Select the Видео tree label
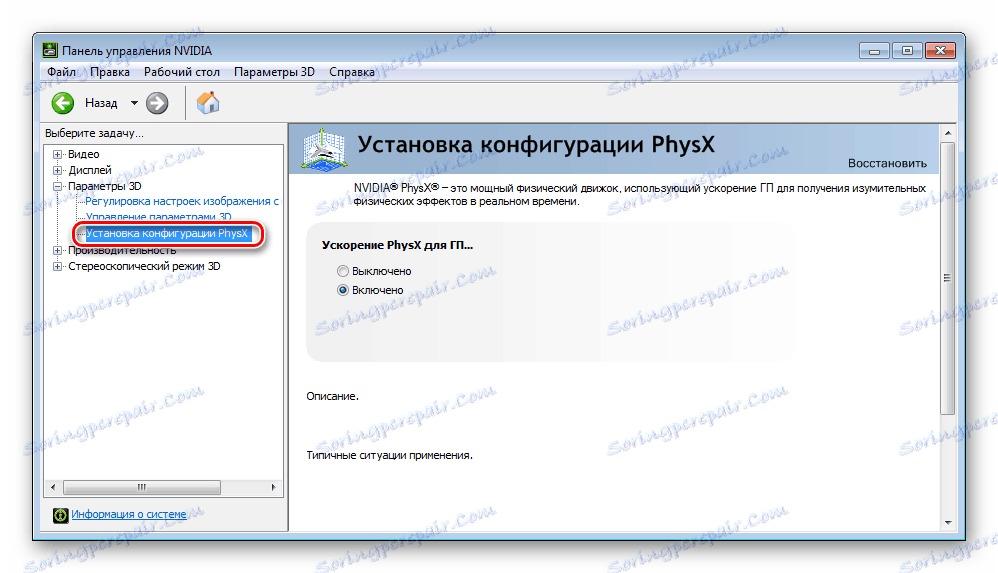This screenshot has width=998, height=573. tap(83, 154)
